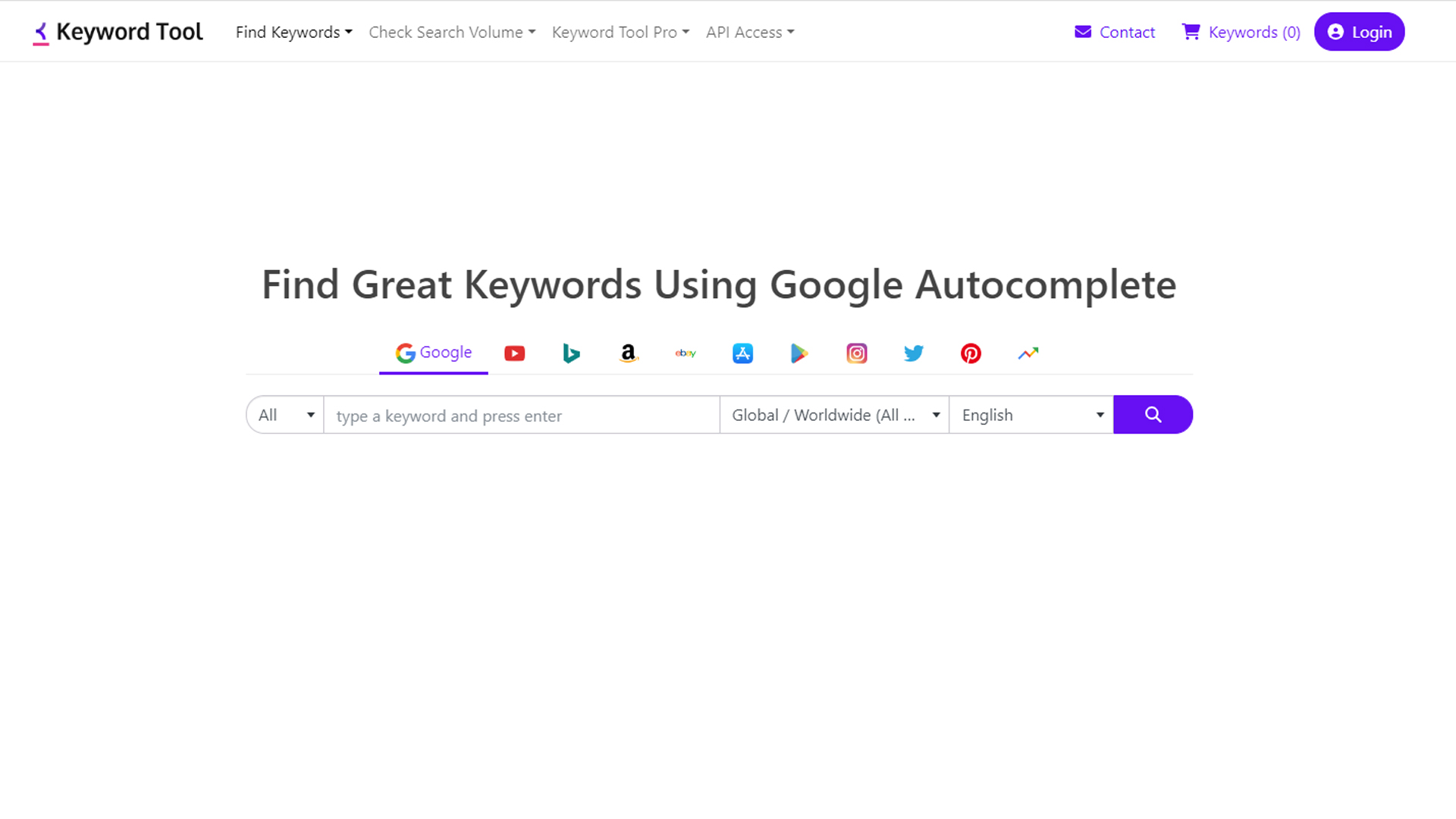Viewport: 1456px width, 819px height.
Task: Open the Contact link
Action: click(x=1115, y=32)
